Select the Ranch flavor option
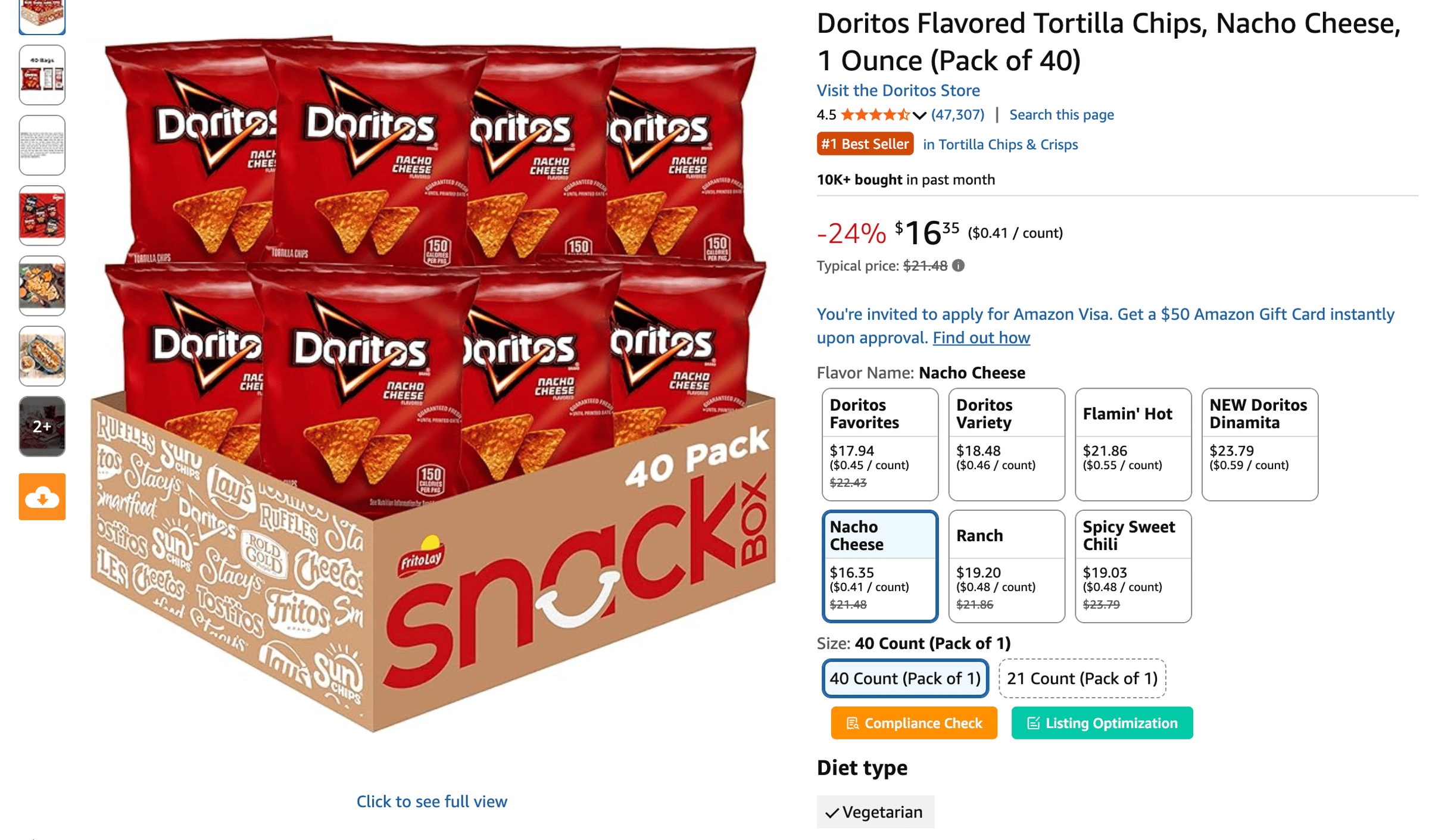Screen dimensions: 1429x840 coord(1006,566)
